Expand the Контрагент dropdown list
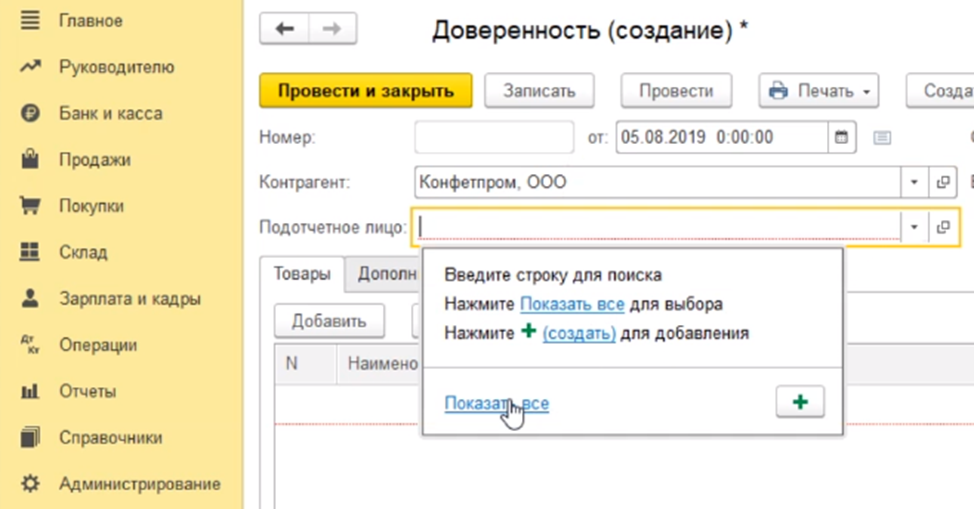The image size is (974, 509). click(914, 183)
